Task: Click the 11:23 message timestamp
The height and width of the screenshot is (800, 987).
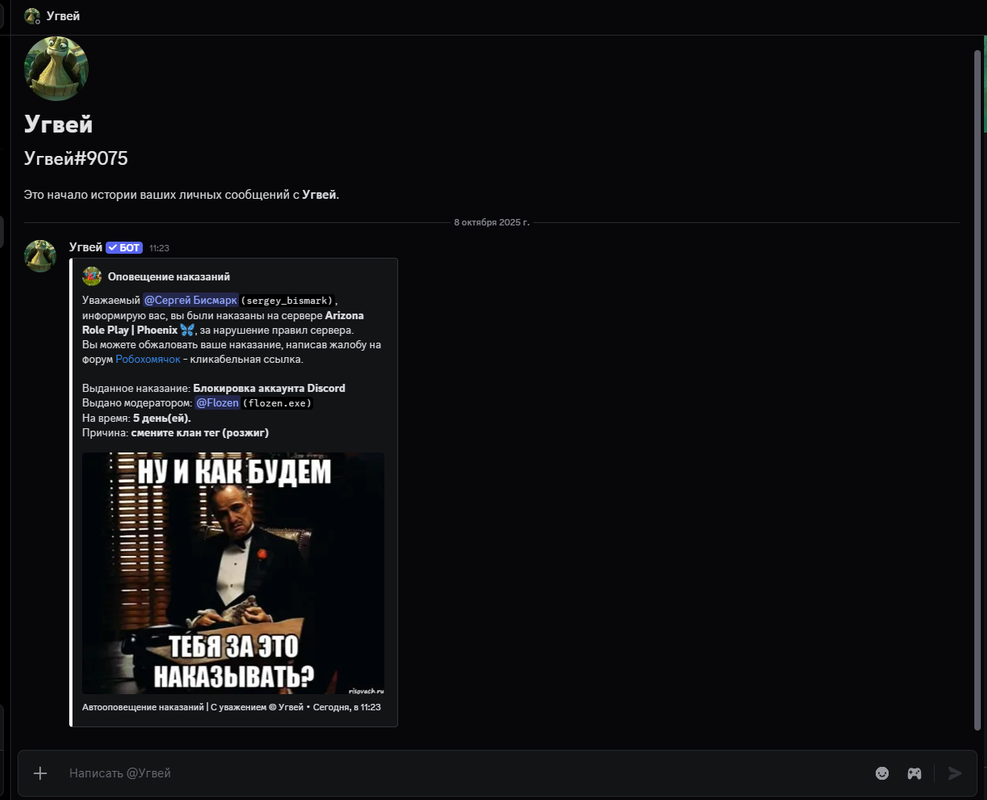Action: tap(159, 248)
